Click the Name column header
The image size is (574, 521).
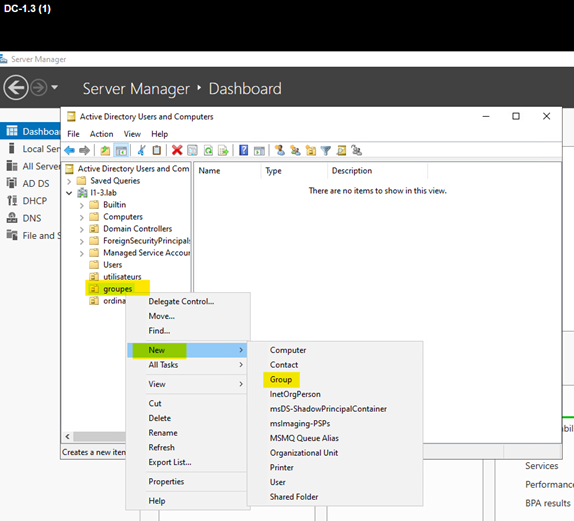click(227, 171)
